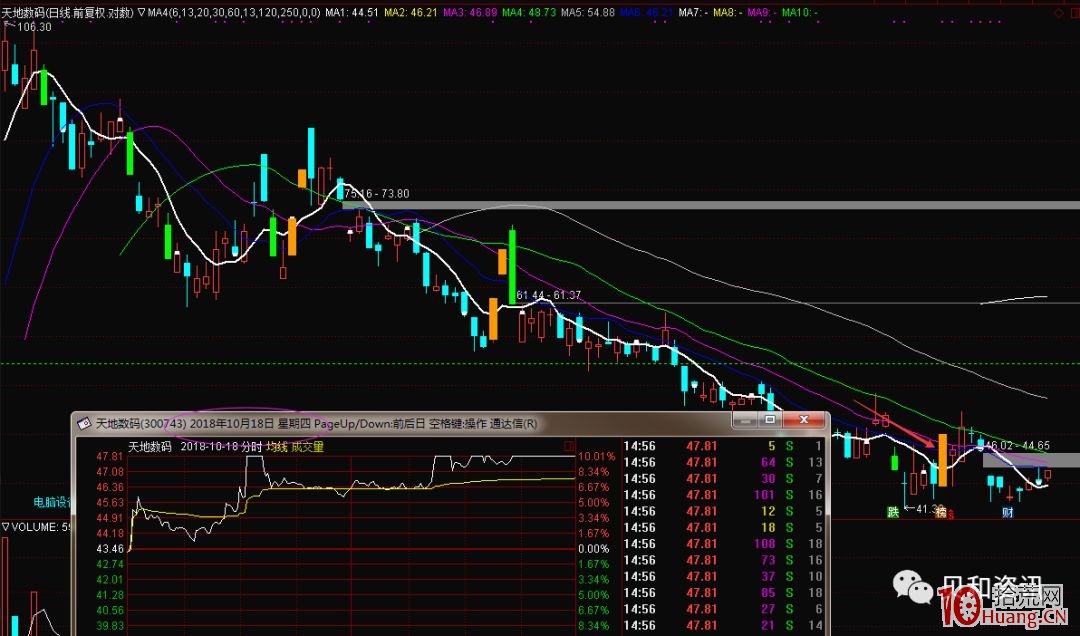Select the tick row with volume 101
1080x636 pixels.
723,495
